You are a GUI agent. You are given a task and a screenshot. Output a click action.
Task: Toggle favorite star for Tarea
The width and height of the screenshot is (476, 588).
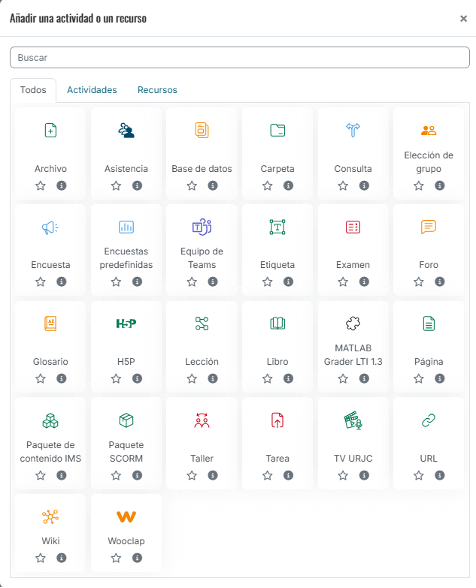(x=267, y=476)
